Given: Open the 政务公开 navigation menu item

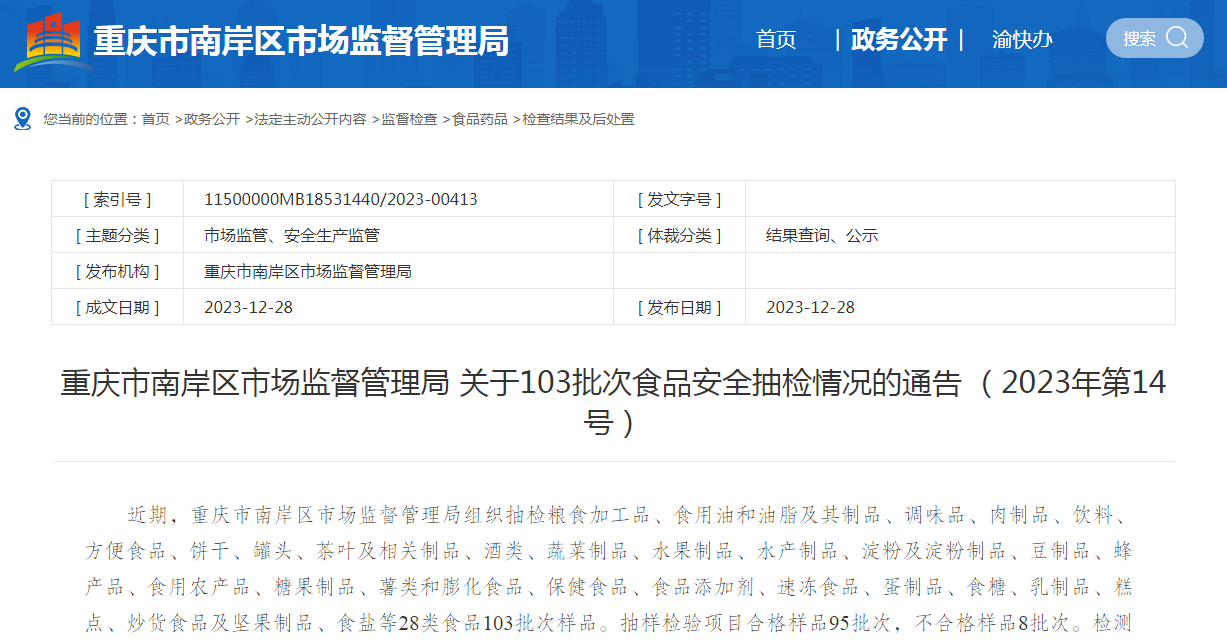Looking at the screenshot, I should pos(898,39).
